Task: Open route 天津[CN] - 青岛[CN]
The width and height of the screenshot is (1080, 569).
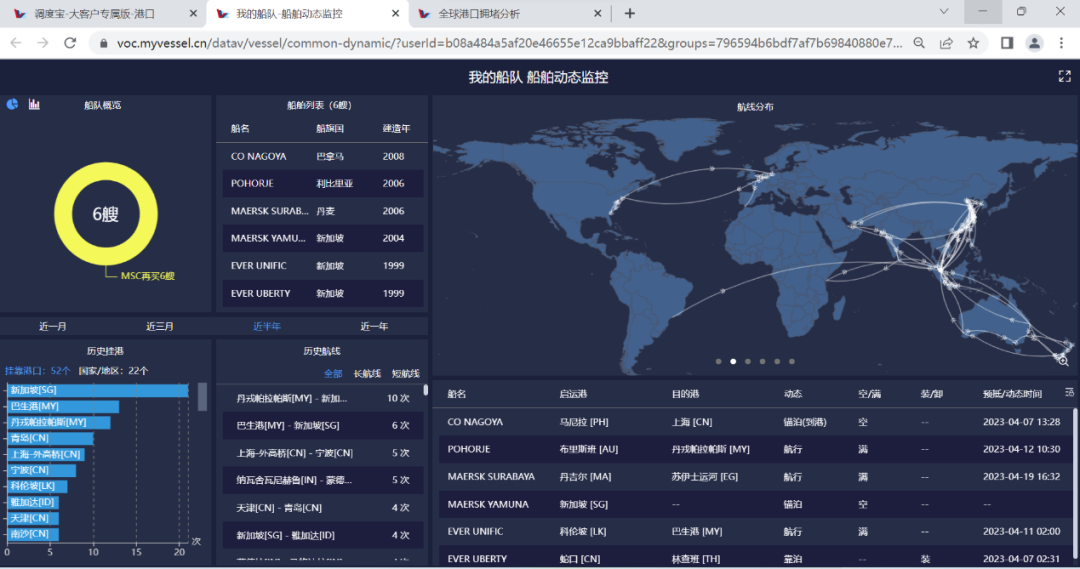Action: click(322, 507)
